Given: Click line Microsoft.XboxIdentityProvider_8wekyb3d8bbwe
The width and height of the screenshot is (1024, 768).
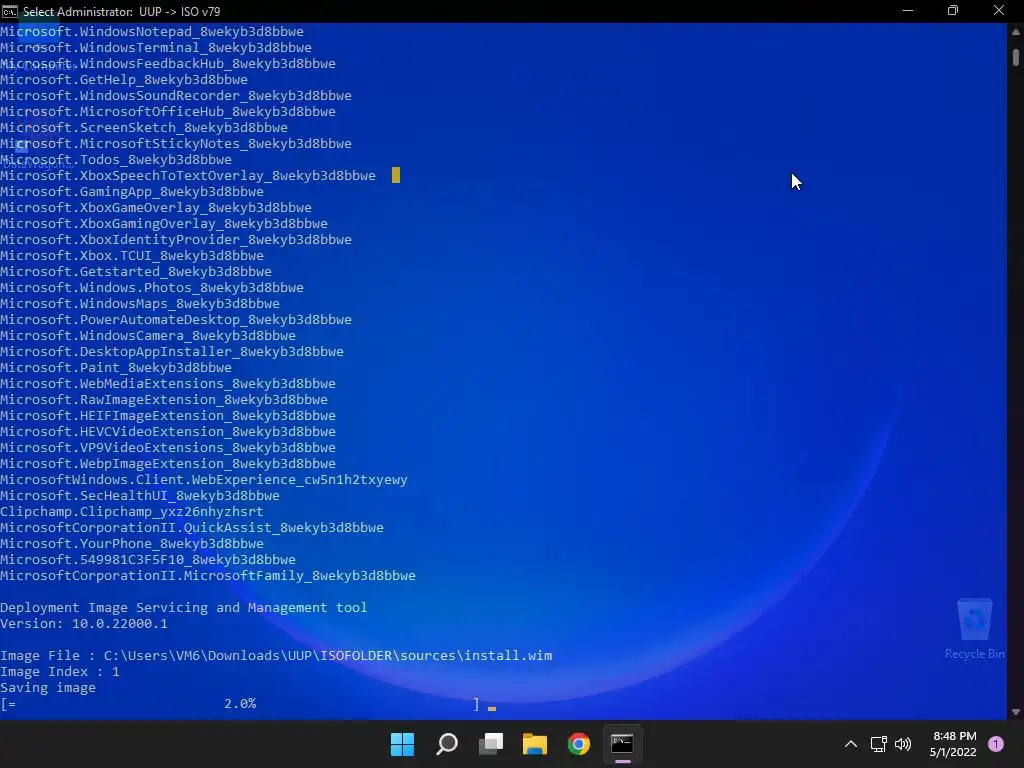Looking at the screenshot, I should (176, 240).
